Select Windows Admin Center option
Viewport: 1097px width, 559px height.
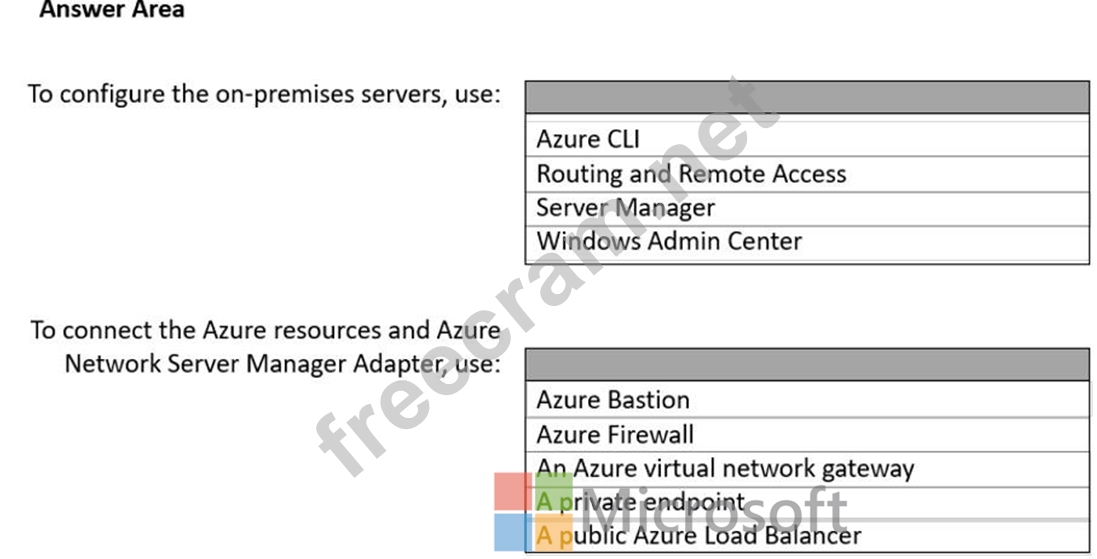point(669,241)
